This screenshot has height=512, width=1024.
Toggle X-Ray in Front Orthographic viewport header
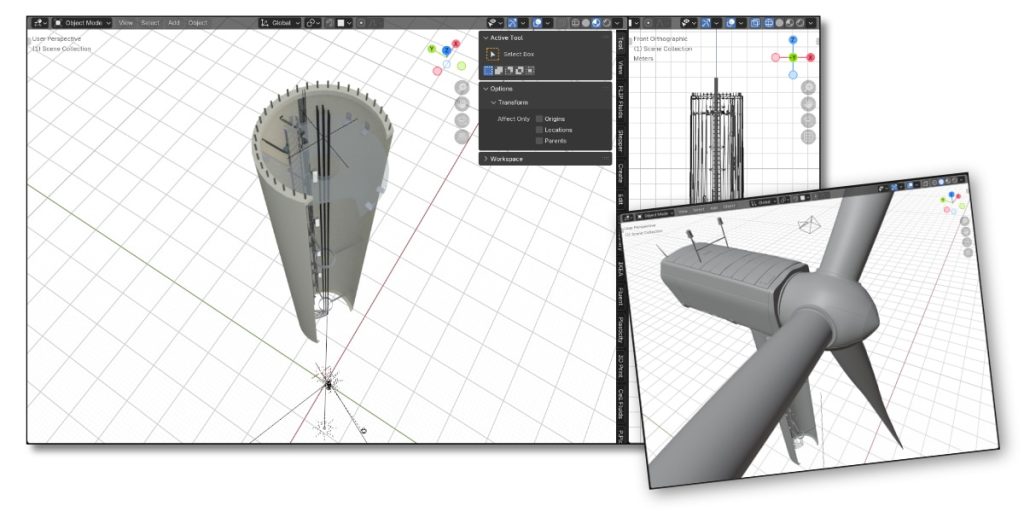click(x=755, y=23)
